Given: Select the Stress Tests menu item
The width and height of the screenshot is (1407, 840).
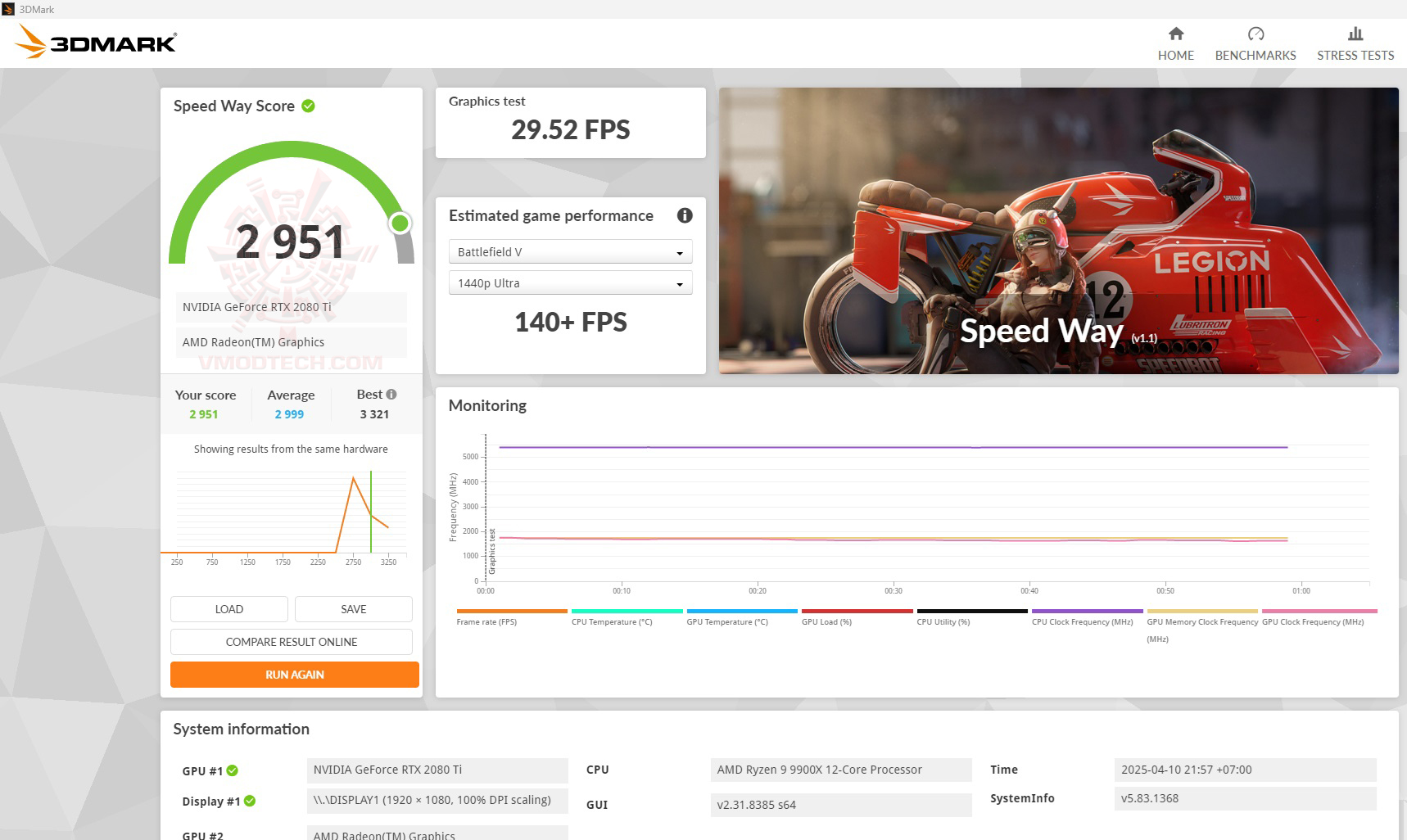Looking at the screenshot, I should 1355,45.
